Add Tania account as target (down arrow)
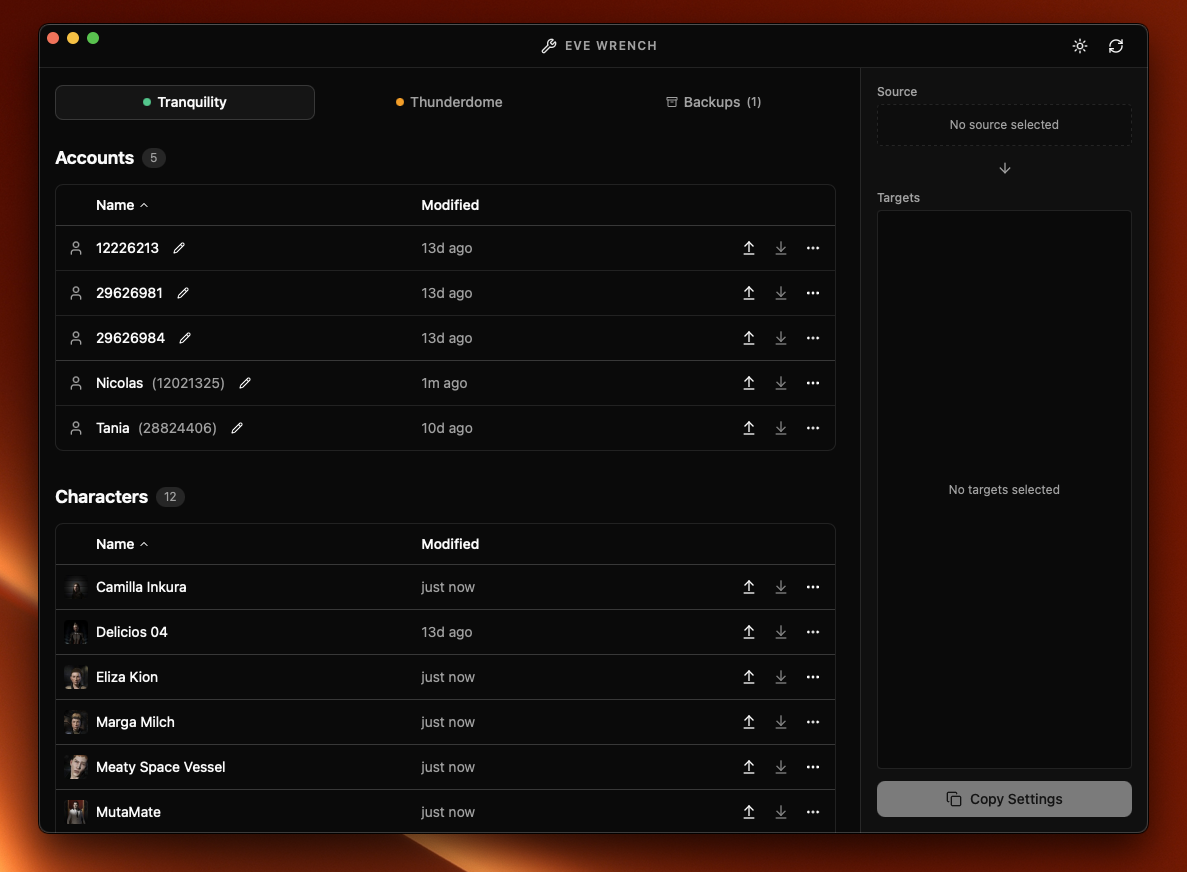 tap(780, 428)
